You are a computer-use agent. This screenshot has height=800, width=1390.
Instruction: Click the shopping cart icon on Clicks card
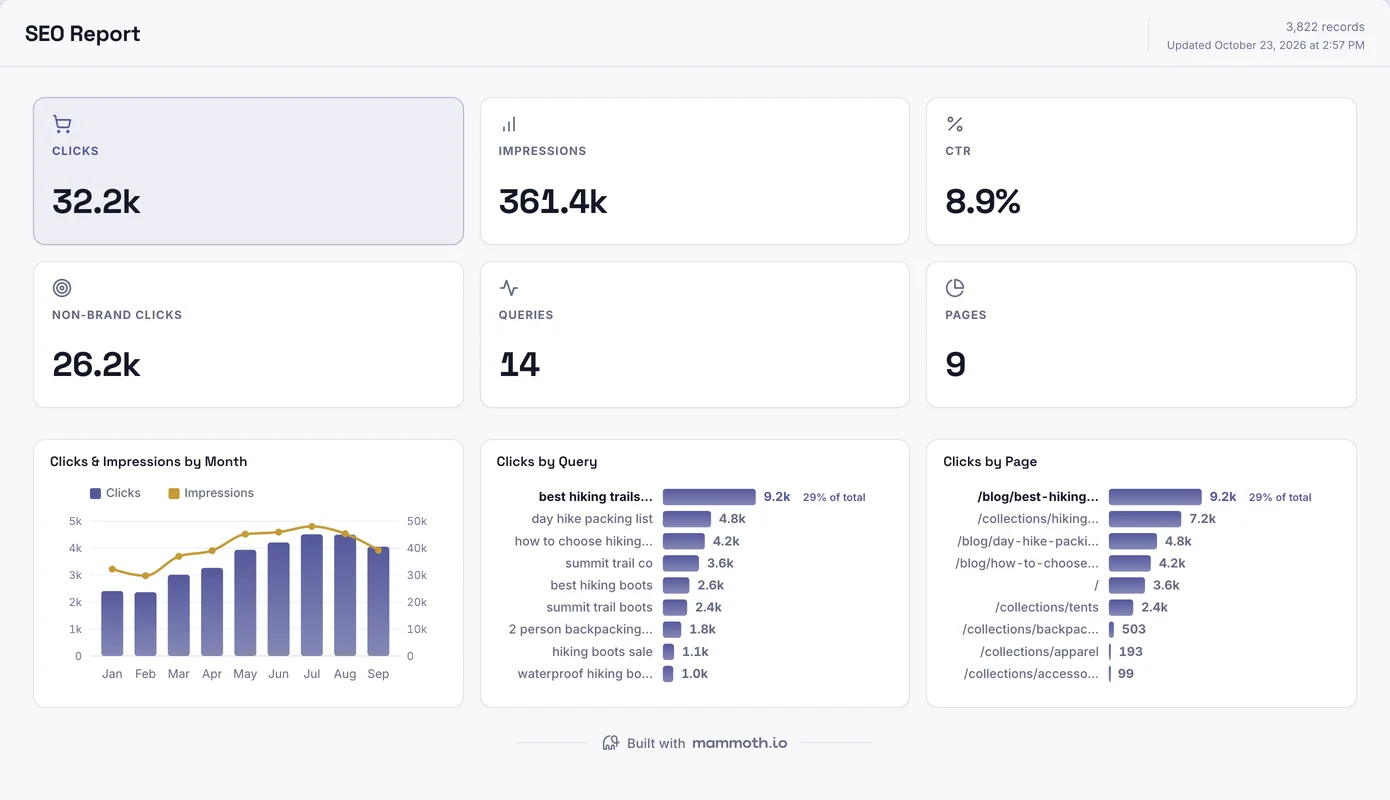click(x=62, y=124)
